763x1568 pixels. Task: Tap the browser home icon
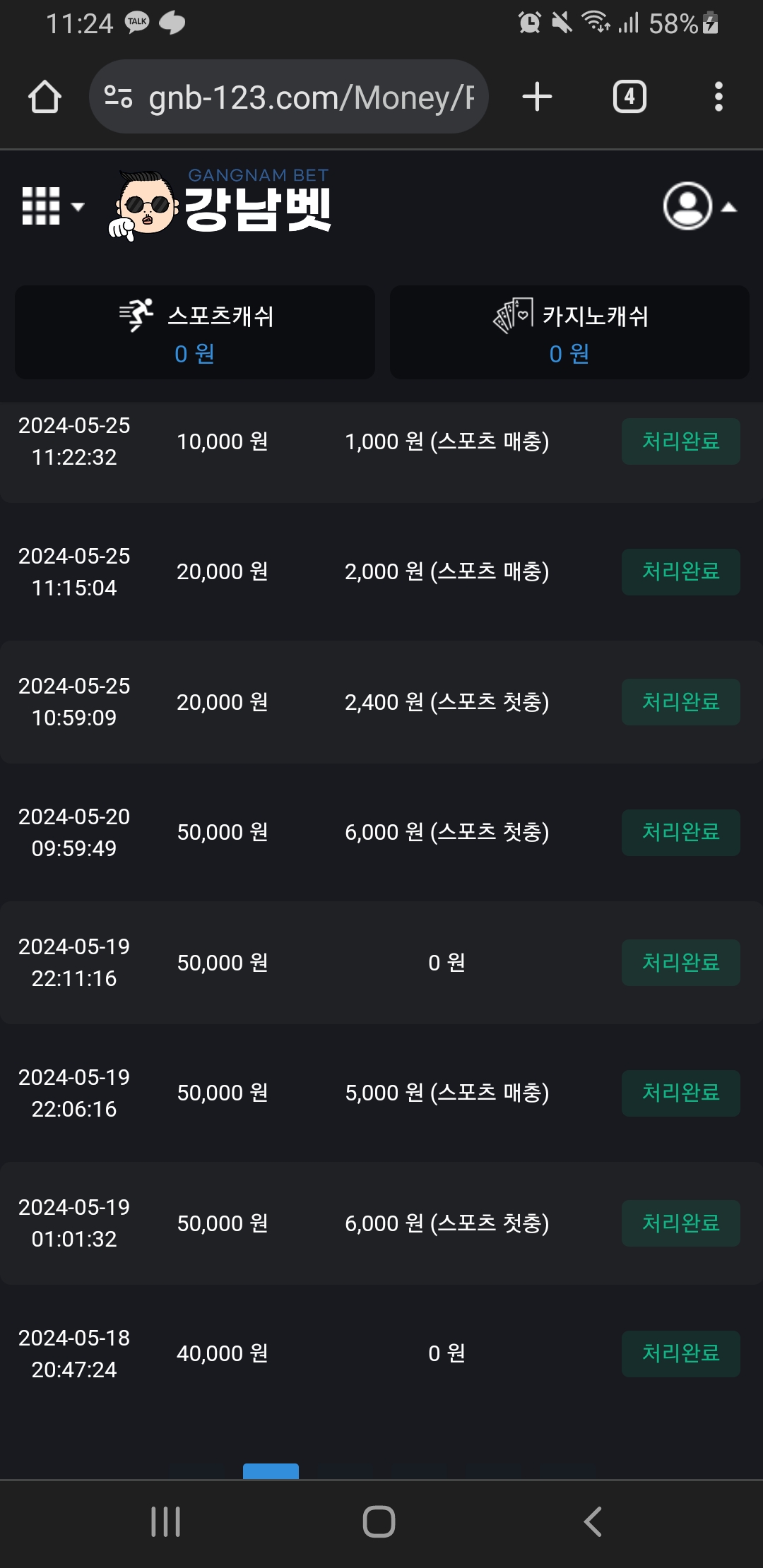45,97
